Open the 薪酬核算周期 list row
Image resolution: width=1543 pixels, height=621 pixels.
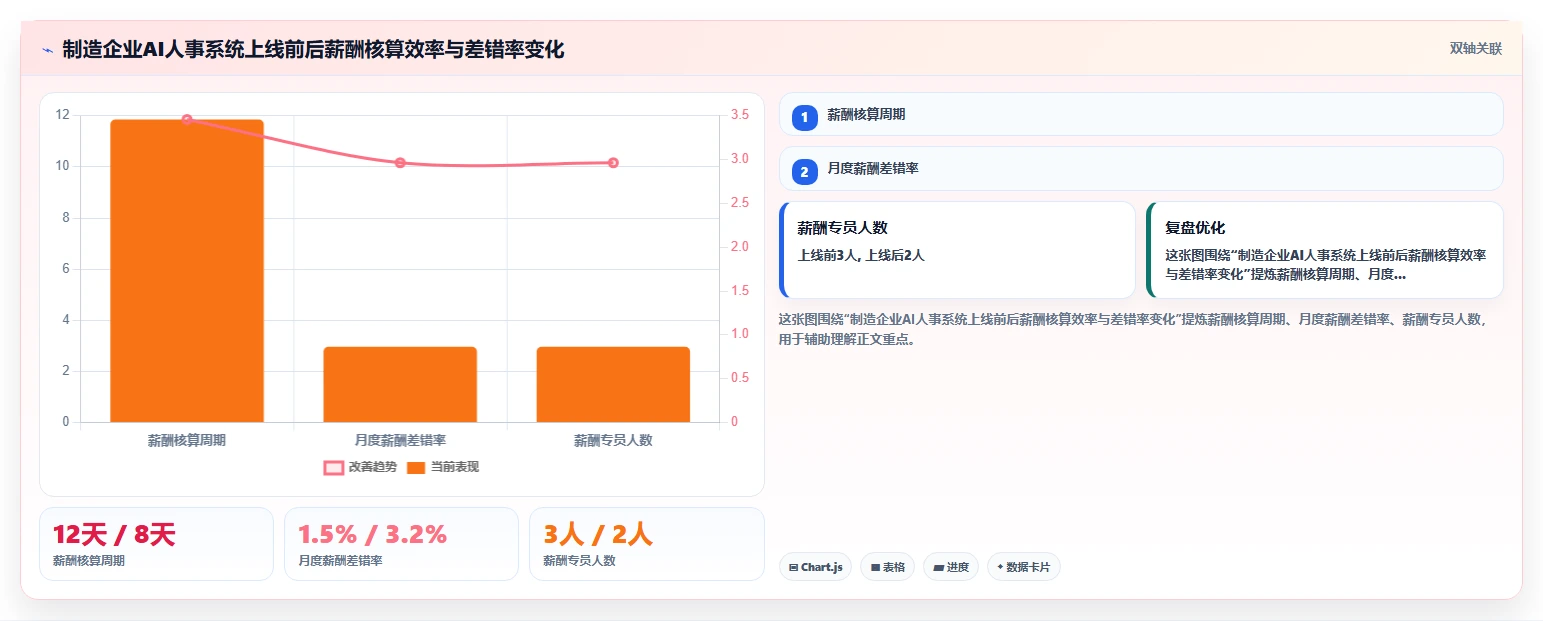[1141, 114]
